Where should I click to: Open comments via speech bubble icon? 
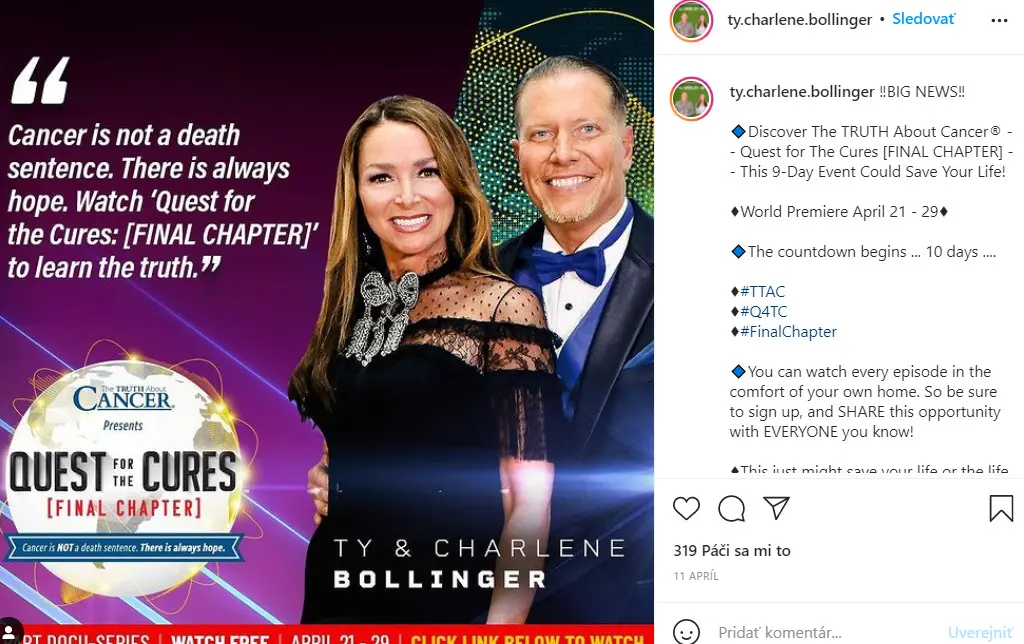tap(731, 508)
